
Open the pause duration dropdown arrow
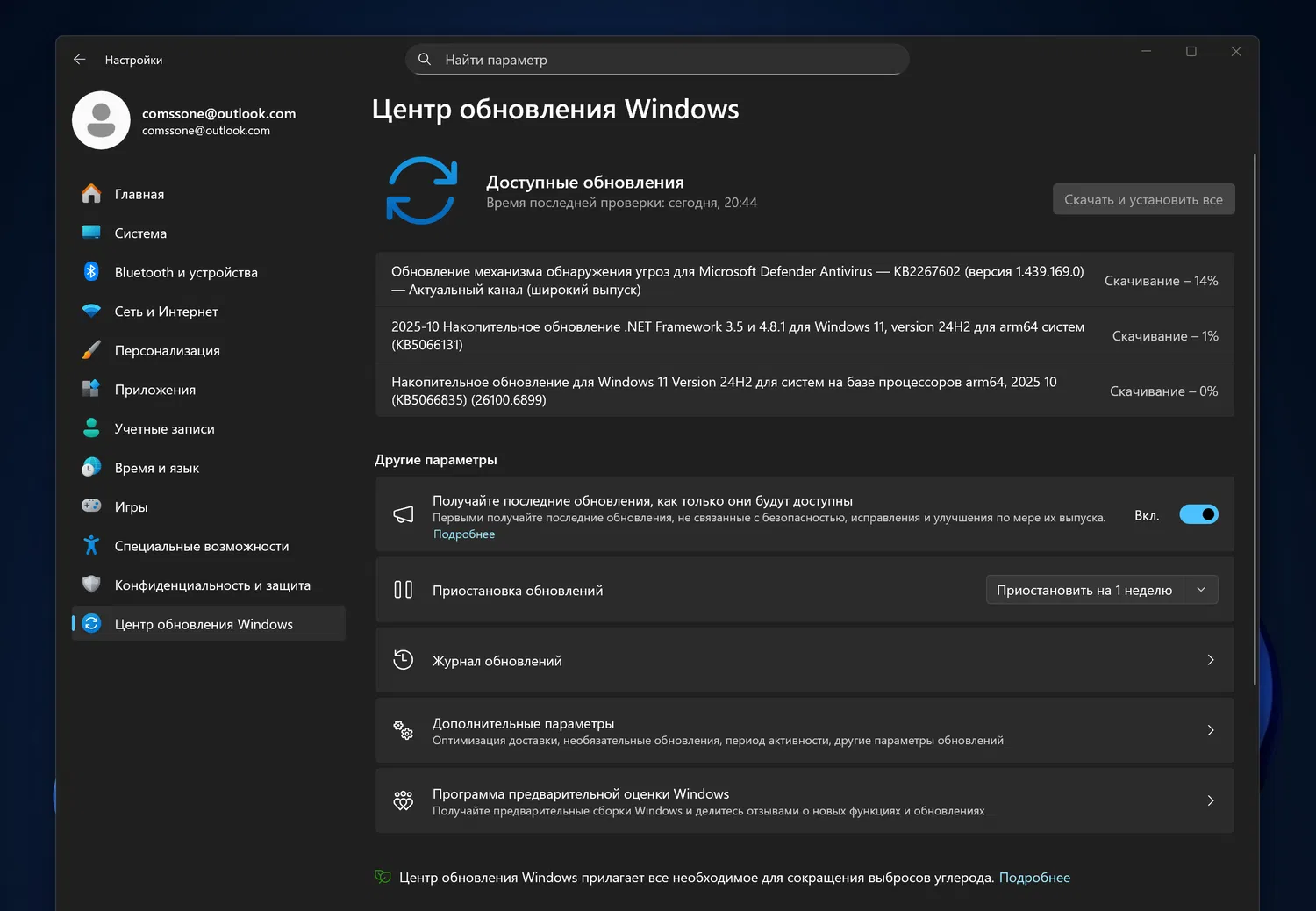[1201, 590]
